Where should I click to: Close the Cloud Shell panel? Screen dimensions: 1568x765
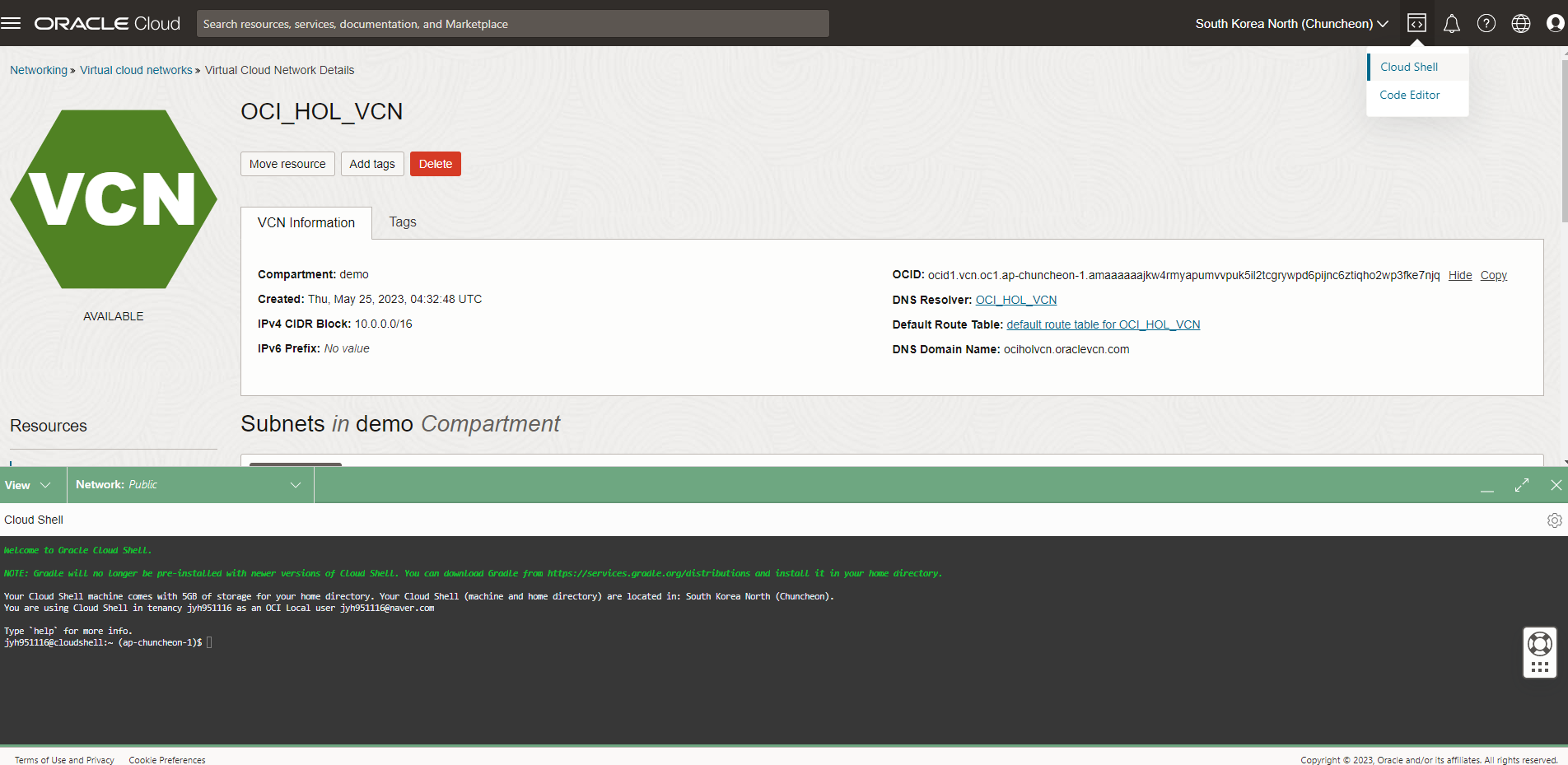pyautogui.click(x=1556, y=485)
